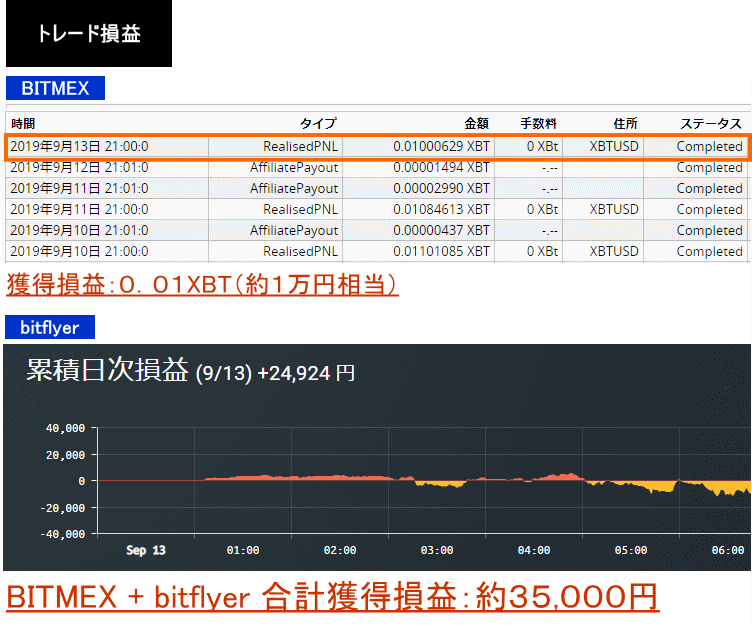The image size is (752, 625).
Task: Sort by the ステータス column header
Action: click(711, 123)
